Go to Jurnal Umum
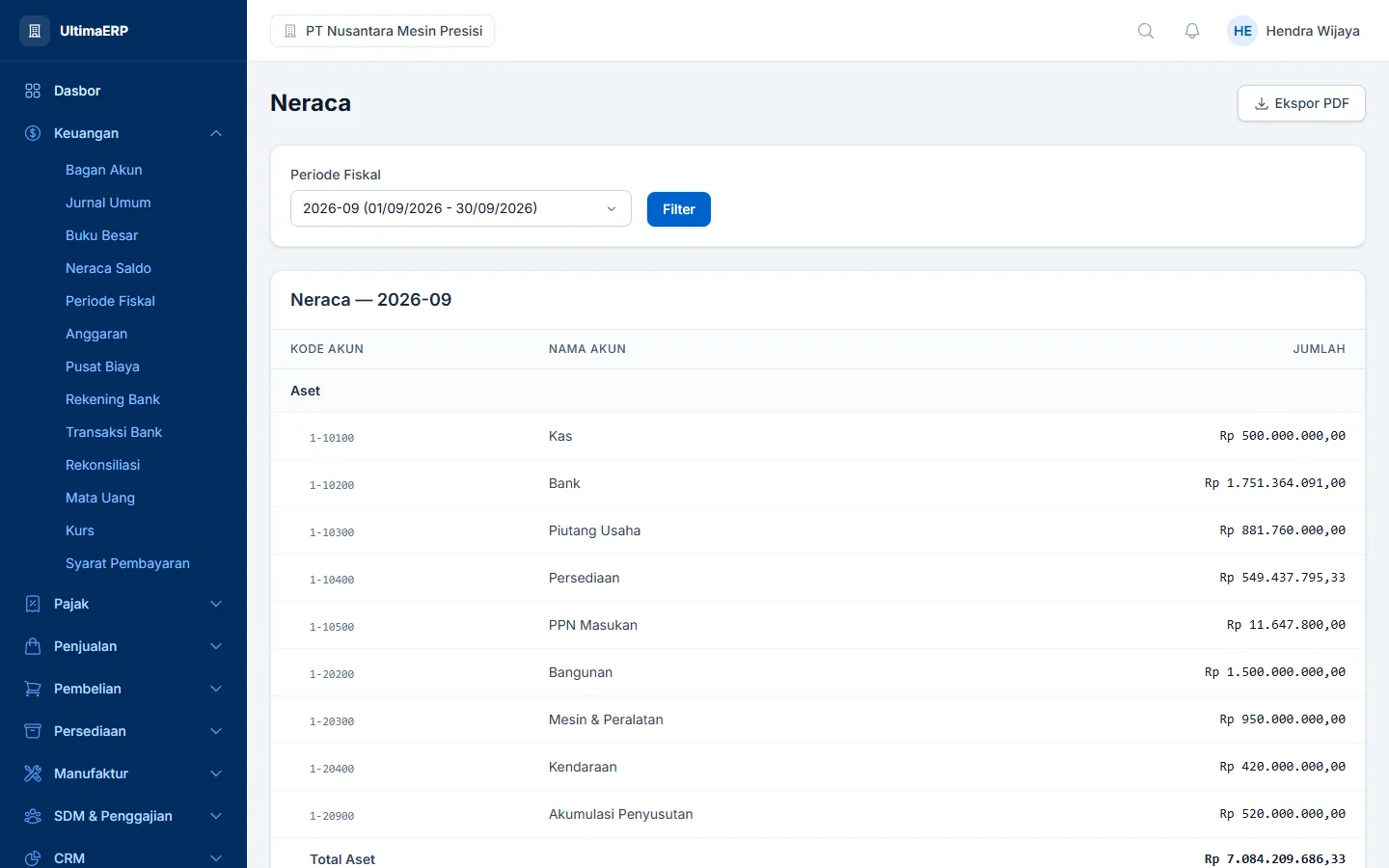Screen dimensions: 1389x868 click(108, 203)
